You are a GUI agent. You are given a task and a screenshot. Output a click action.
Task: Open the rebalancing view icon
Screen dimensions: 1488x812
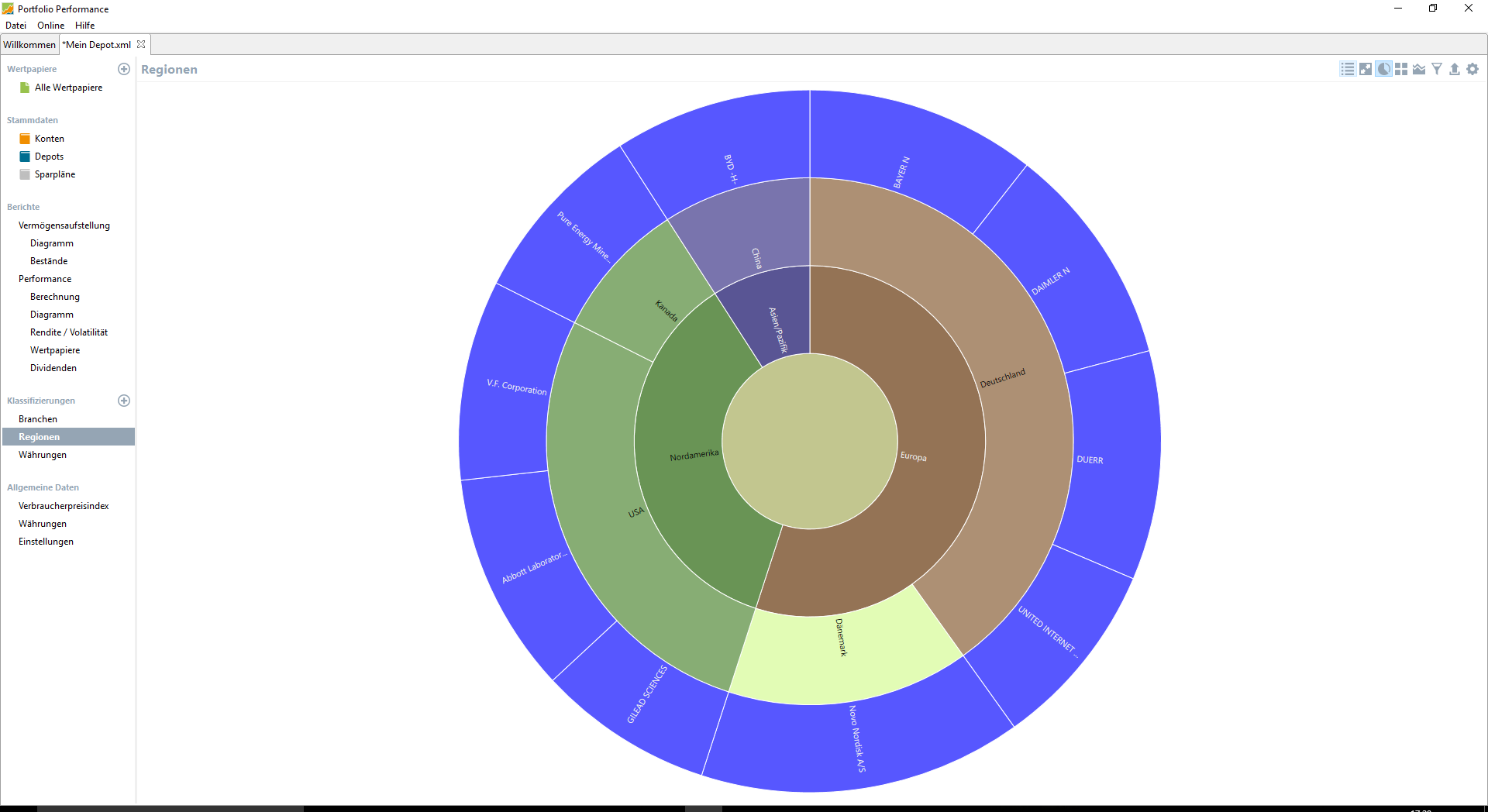pos(1366,69)
